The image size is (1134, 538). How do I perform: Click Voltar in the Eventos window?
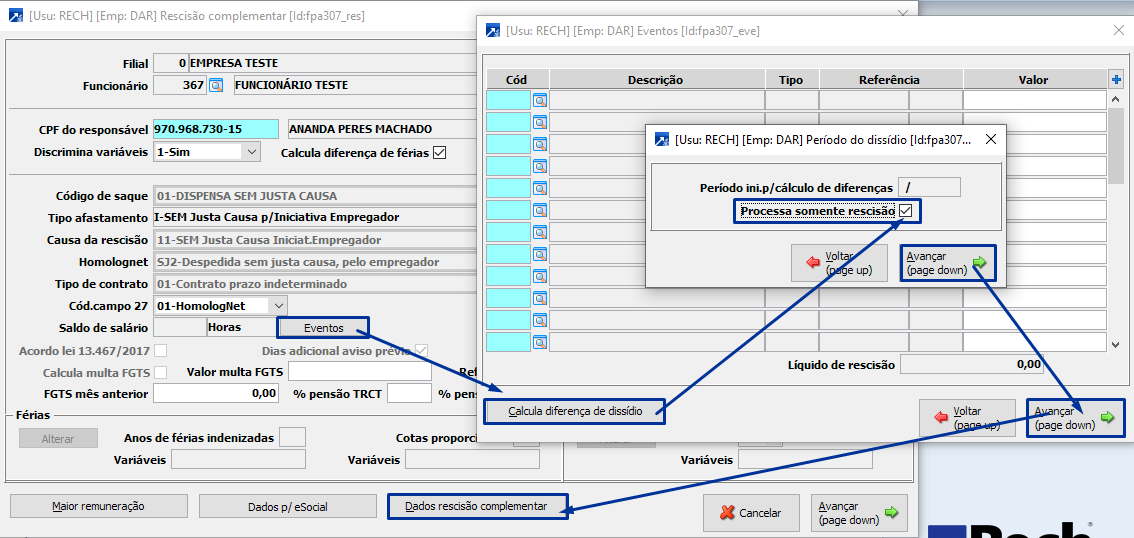click(968, 418)
